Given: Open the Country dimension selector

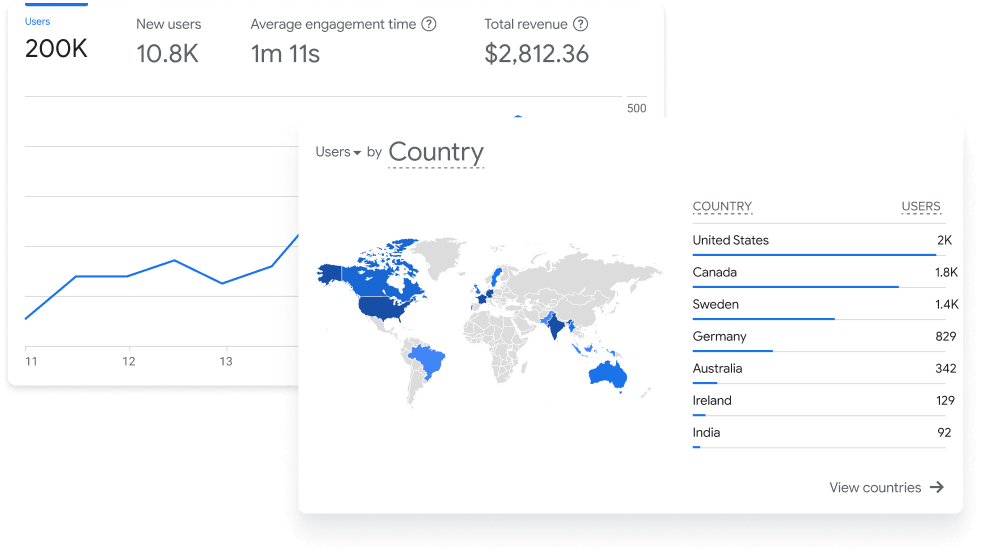Looking at the screenshot, I should [436, 152].
